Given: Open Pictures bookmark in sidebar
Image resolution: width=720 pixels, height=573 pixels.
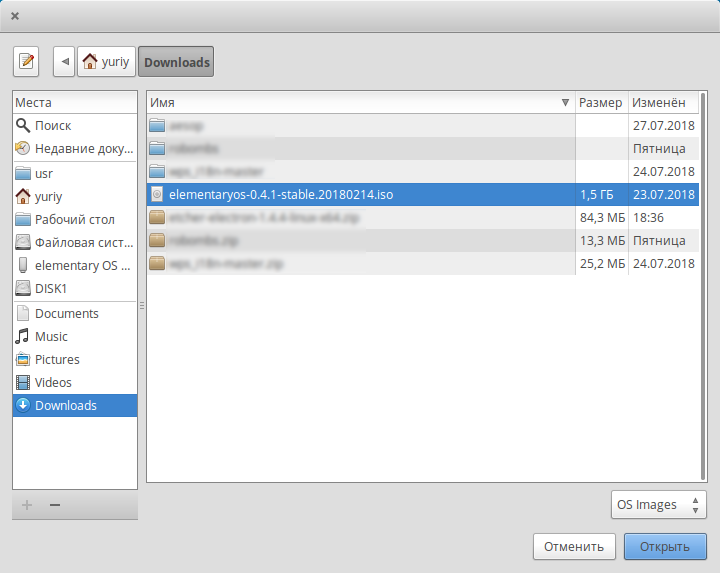Looking at the screenshot, I should click(75, 360).
